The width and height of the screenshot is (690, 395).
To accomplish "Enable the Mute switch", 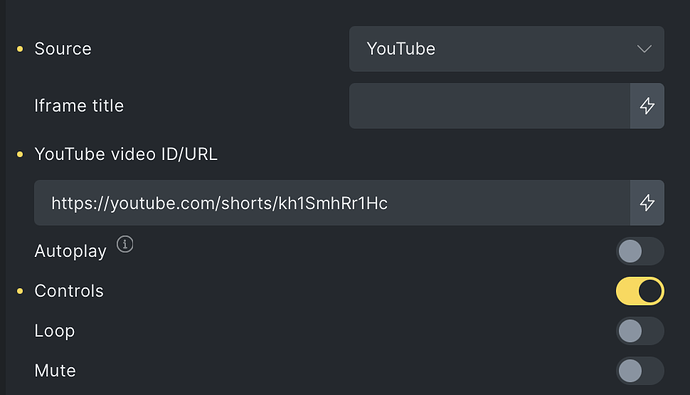I will tap(640, 371).
